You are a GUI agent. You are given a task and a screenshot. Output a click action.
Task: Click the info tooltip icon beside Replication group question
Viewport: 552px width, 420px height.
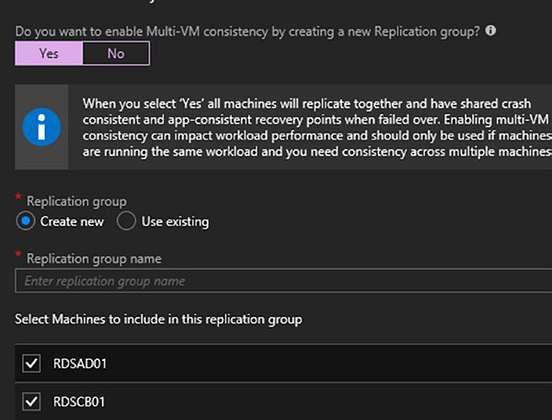[x=490, y=31]
